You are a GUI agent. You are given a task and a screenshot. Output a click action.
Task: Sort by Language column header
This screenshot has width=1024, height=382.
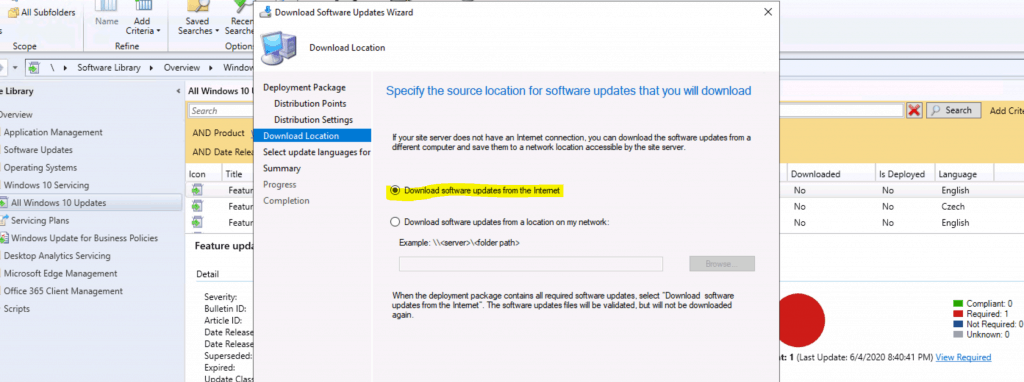(958, 174)
